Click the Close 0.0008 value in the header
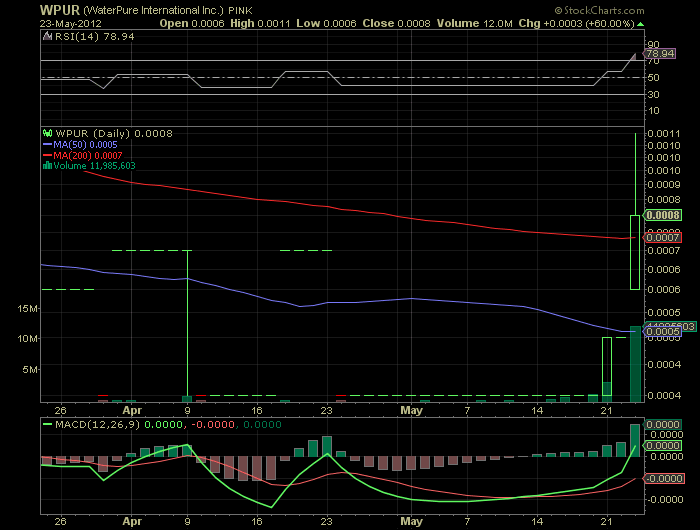This screenshot has width=700, height=530. (x=396, y=24)
